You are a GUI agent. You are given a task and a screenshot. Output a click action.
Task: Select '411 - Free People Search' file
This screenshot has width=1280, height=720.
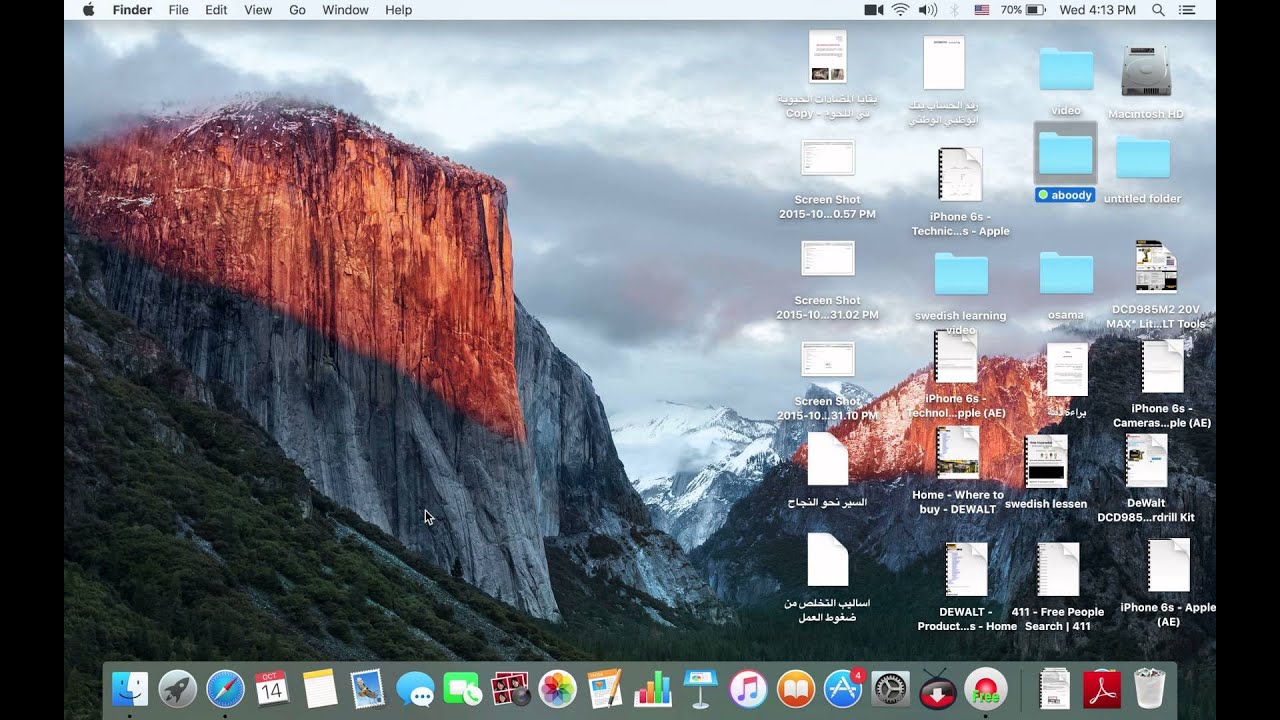click(x=1058, y=569)
